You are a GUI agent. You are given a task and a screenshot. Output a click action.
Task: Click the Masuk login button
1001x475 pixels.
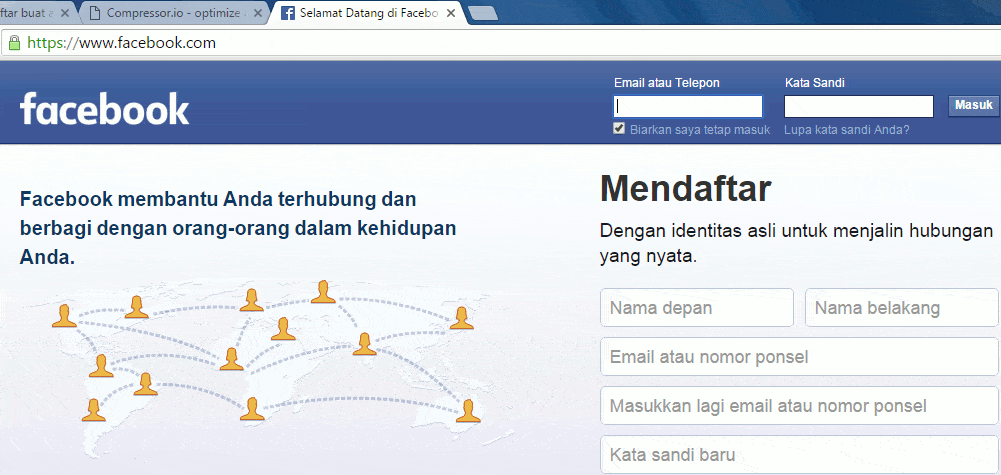point(974,105)
